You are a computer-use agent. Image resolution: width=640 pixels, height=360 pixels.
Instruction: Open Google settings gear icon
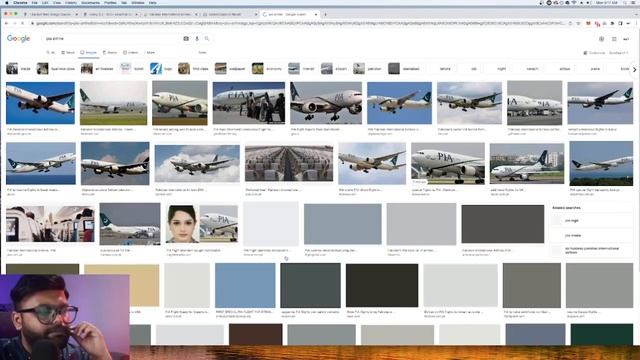(601, 39)
